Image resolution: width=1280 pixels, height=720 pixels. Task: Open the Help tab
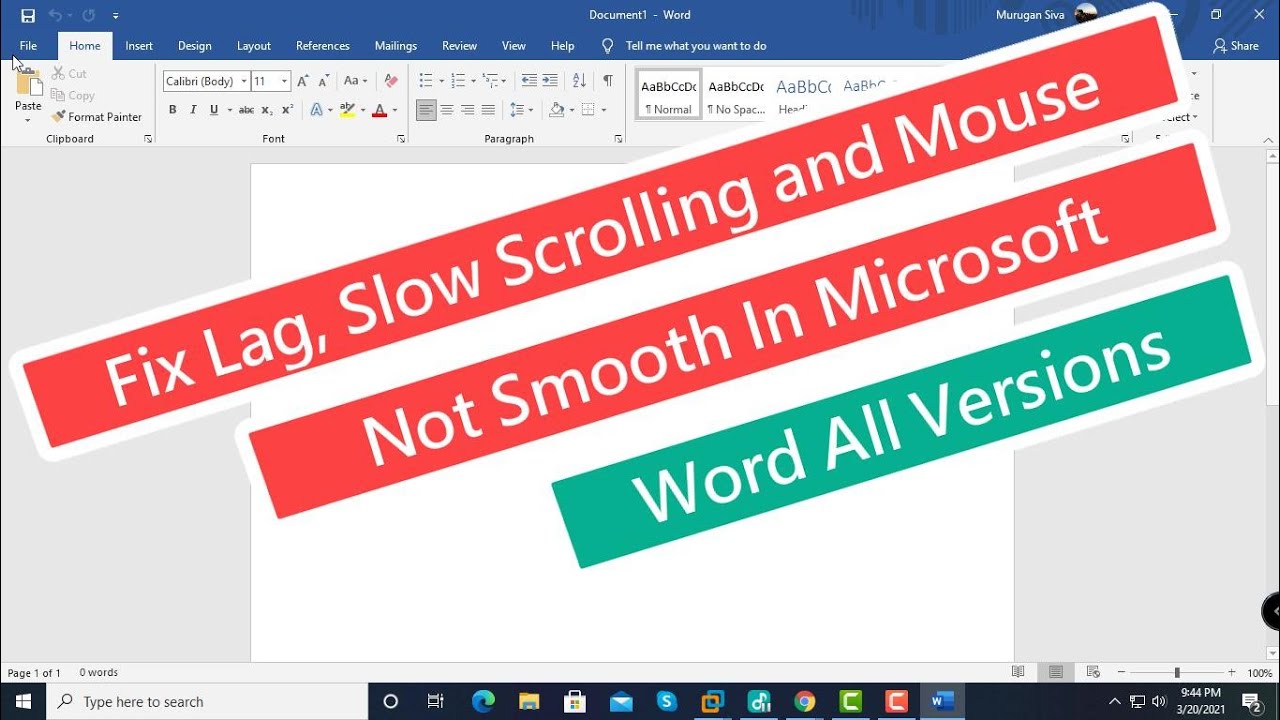point(563,46)
